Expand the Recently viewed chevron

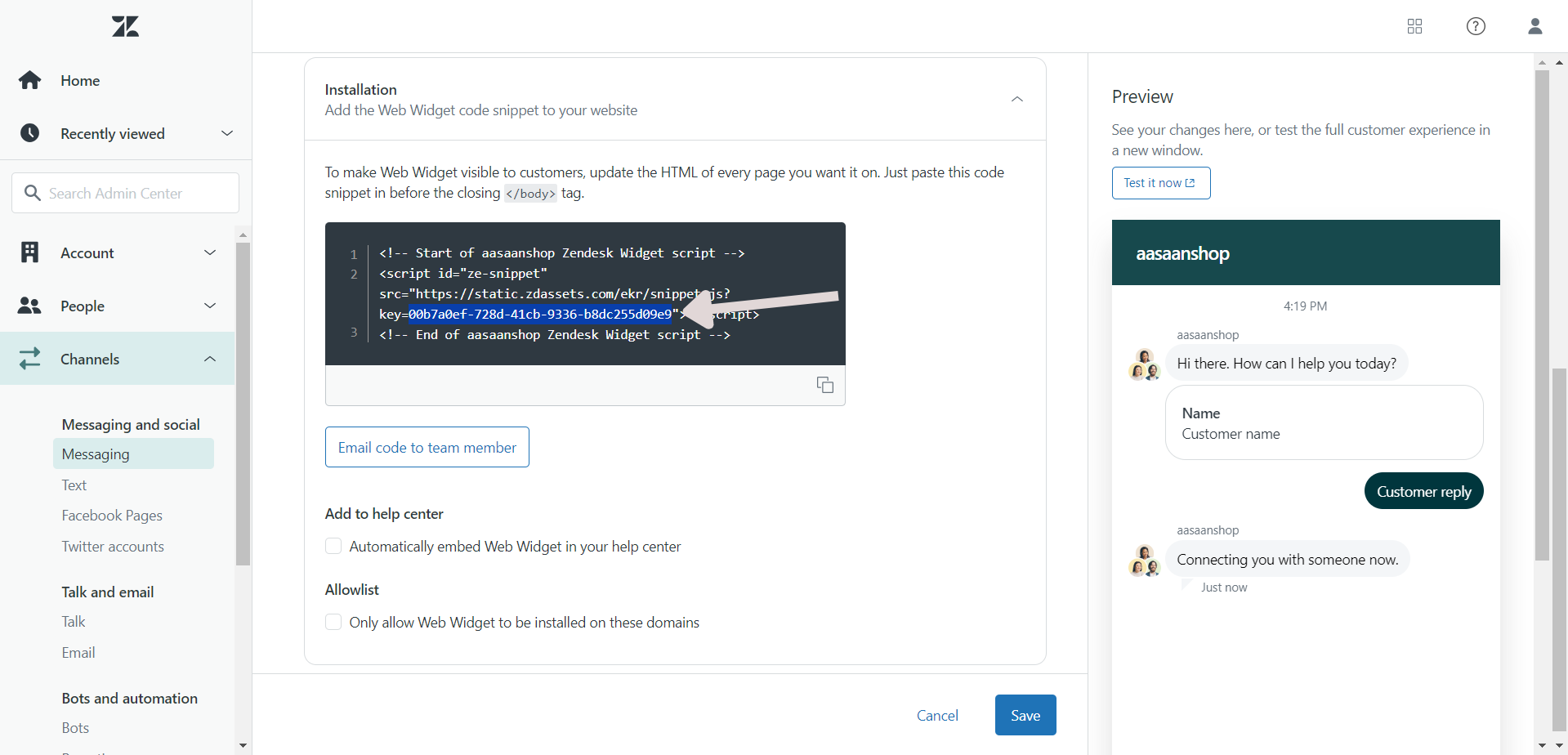tap(227, 133)
